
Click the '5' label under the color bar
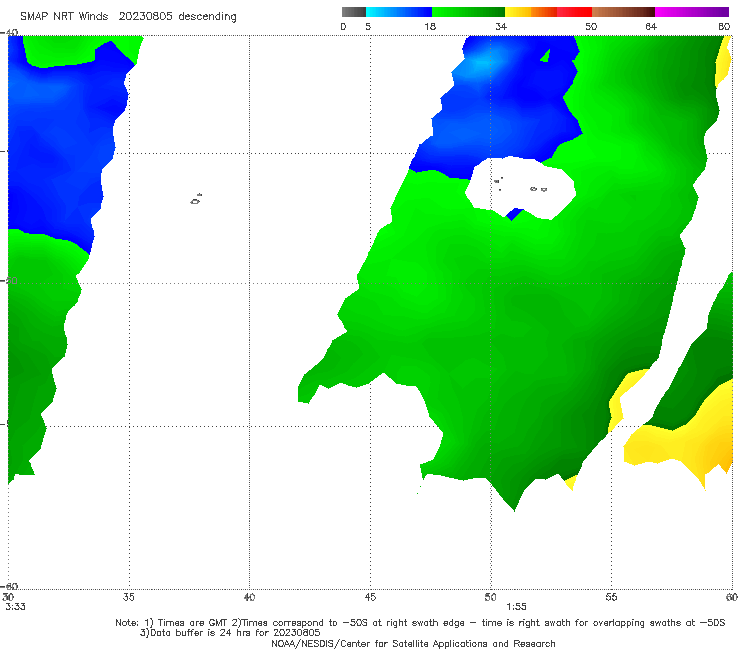[x=368, y=26]
